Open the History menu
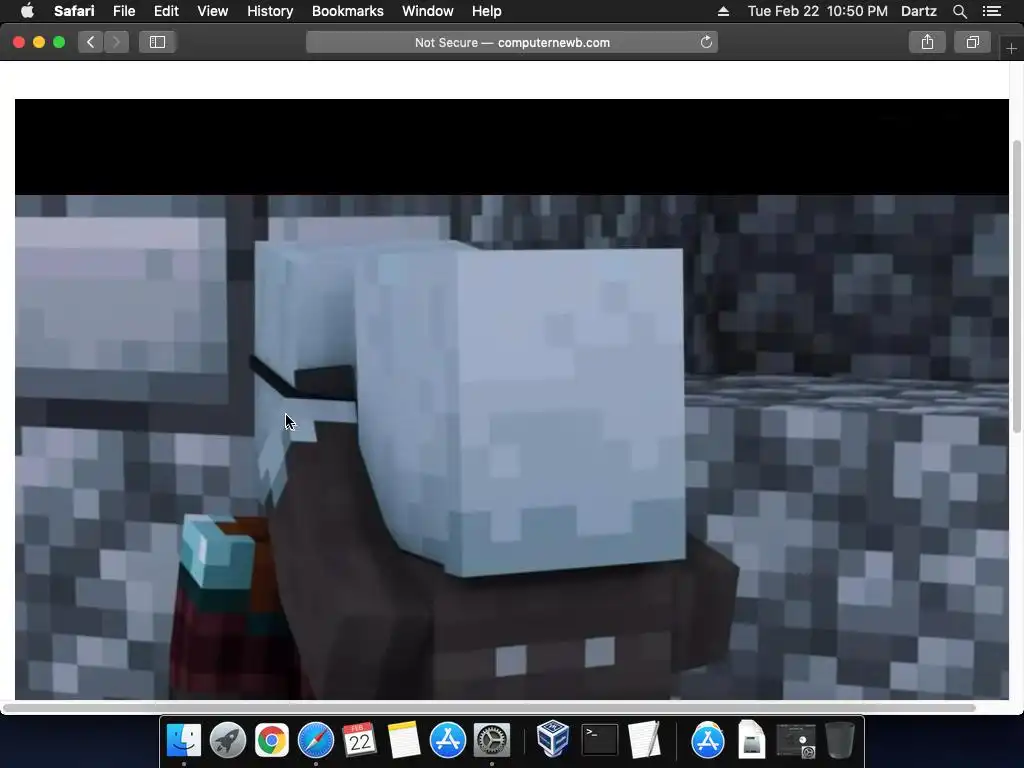Image resolution: width=1024 pixels, height=768 pixels. pos(270,11)
